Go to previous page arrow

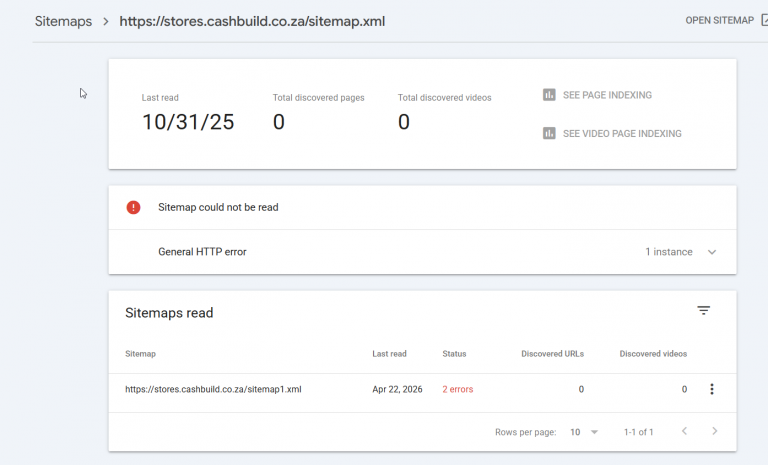(x=685, y=431)
